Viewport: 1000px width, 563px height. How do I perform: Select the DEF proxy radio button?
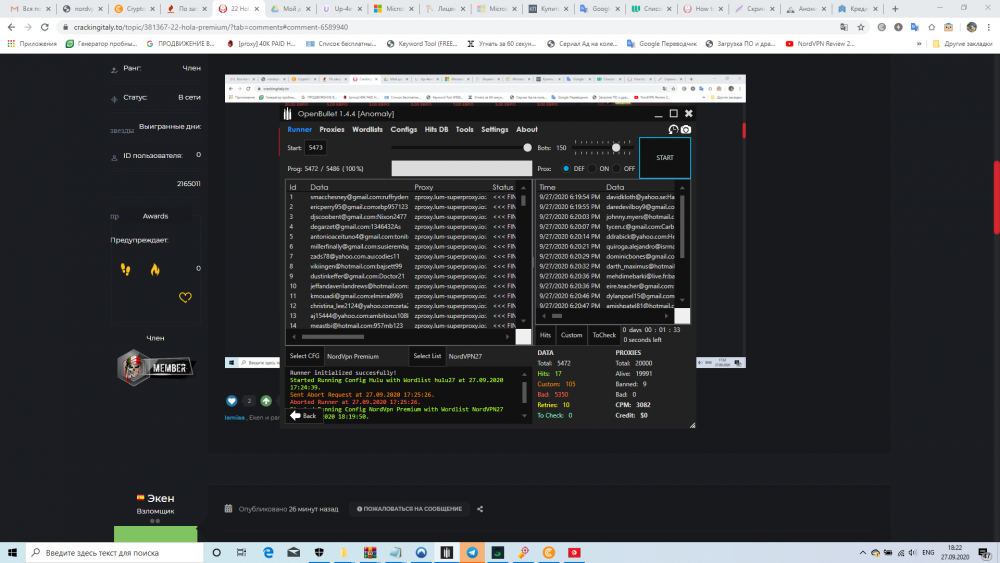coord(567,169)
